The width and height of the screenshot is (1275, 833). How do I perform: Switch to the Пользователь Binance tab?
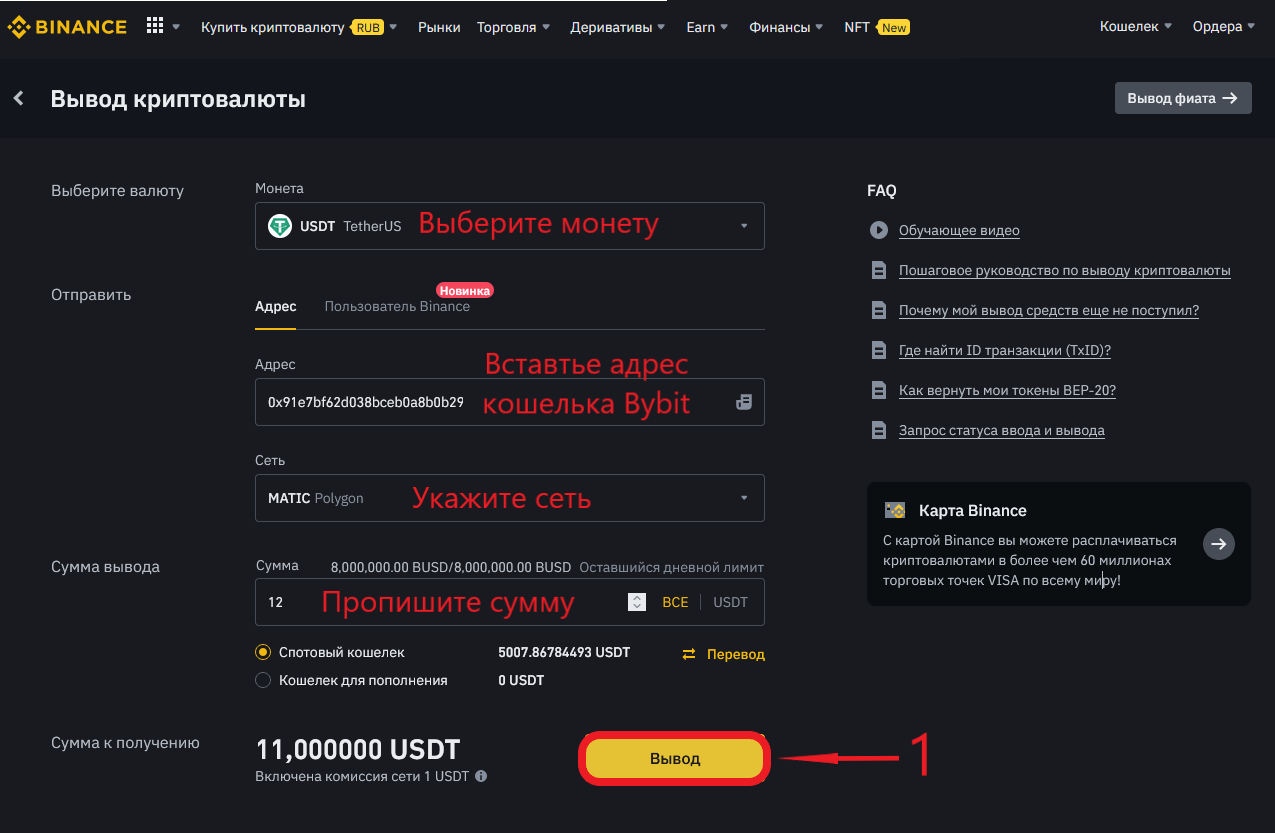(397, 306)
